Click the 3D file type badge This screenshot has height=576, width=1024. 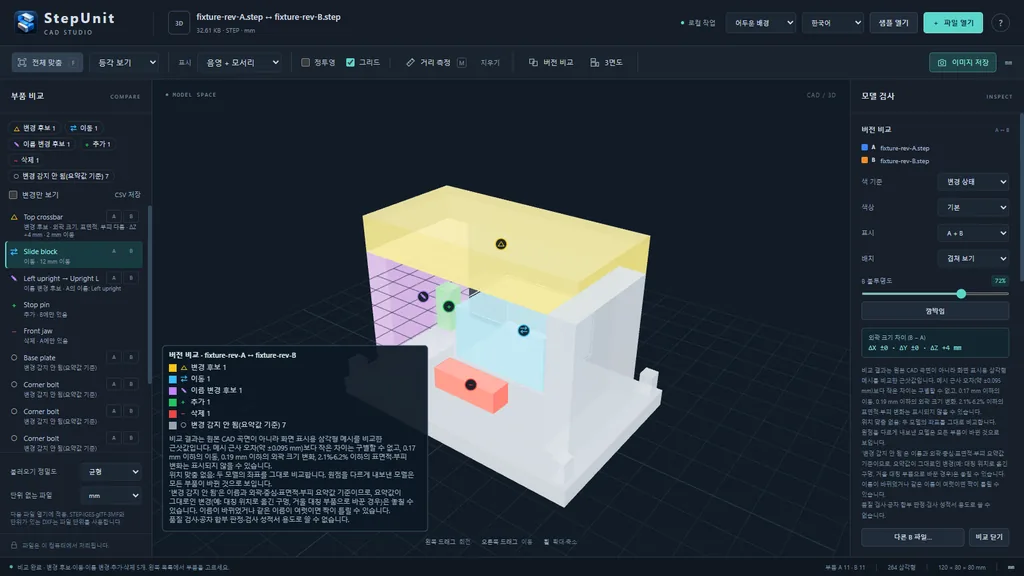179,23
